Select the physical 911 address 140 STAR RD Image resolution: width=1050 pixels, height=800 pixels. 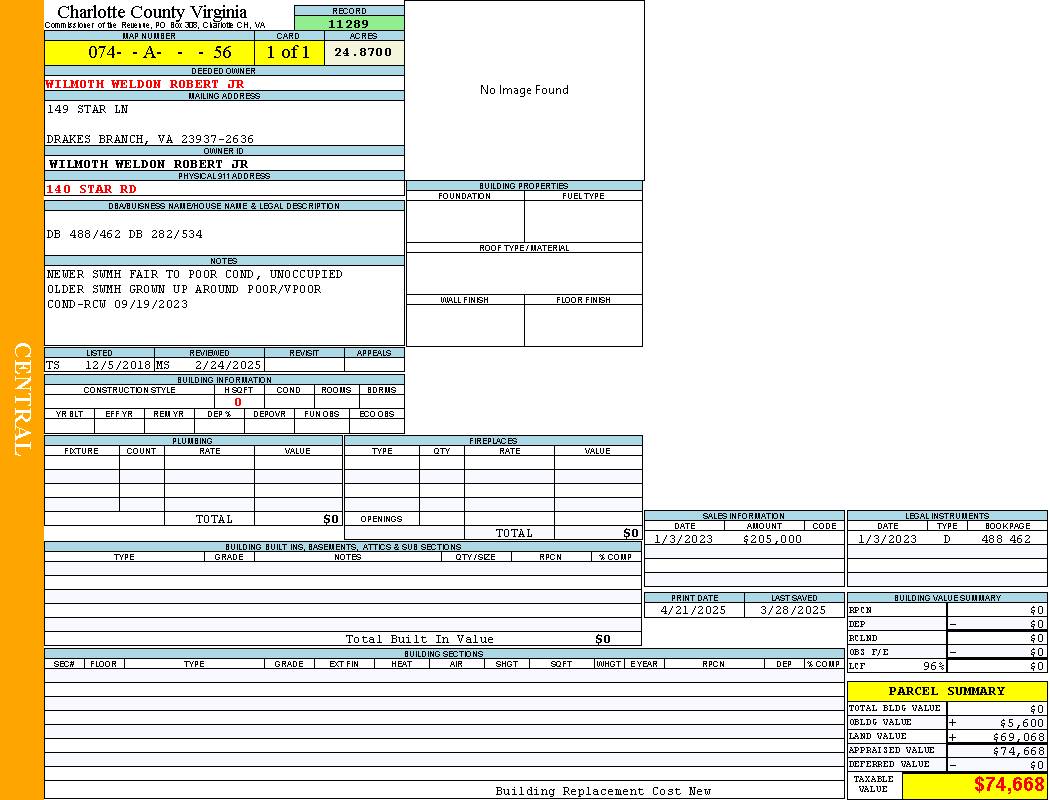click(x=92, y=189)
